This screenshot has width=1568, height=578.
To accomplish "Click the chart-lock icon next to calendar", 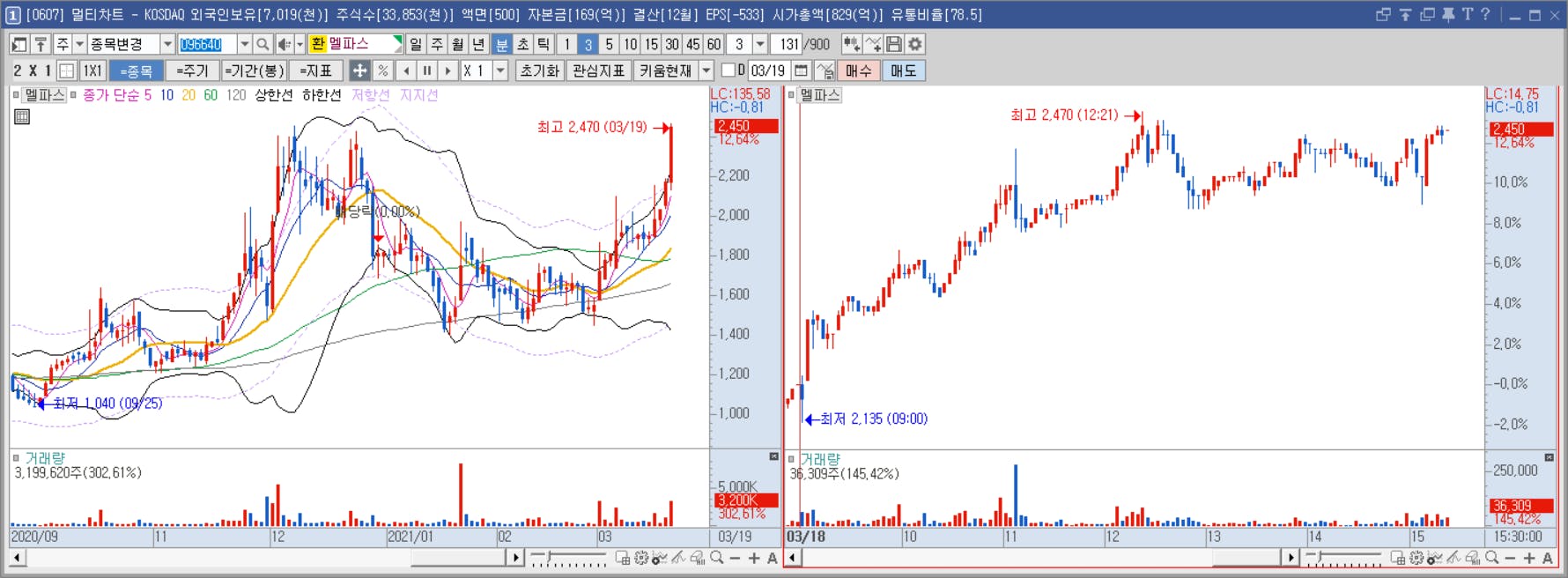I will pos(825,70).
